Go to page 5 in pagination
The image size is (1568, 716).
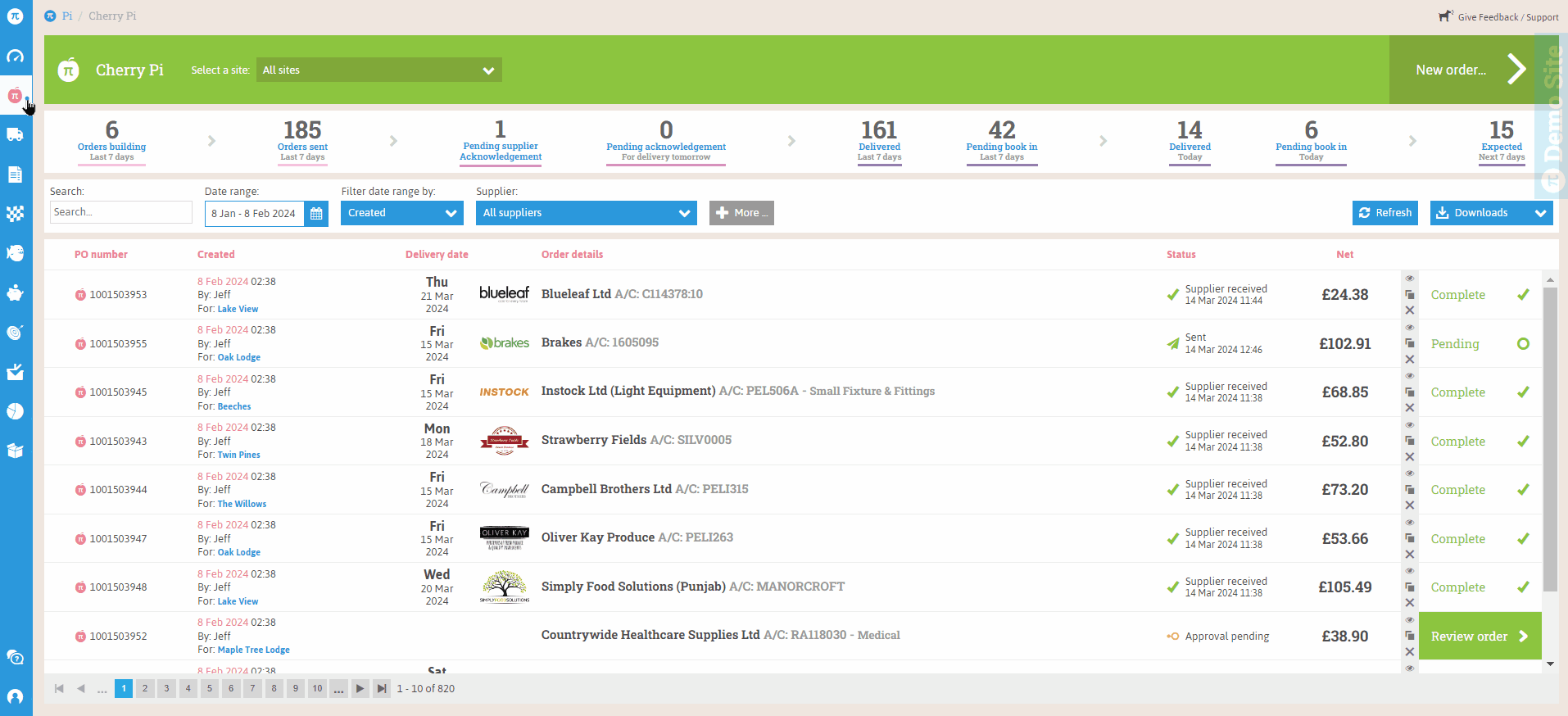[210, 688]
